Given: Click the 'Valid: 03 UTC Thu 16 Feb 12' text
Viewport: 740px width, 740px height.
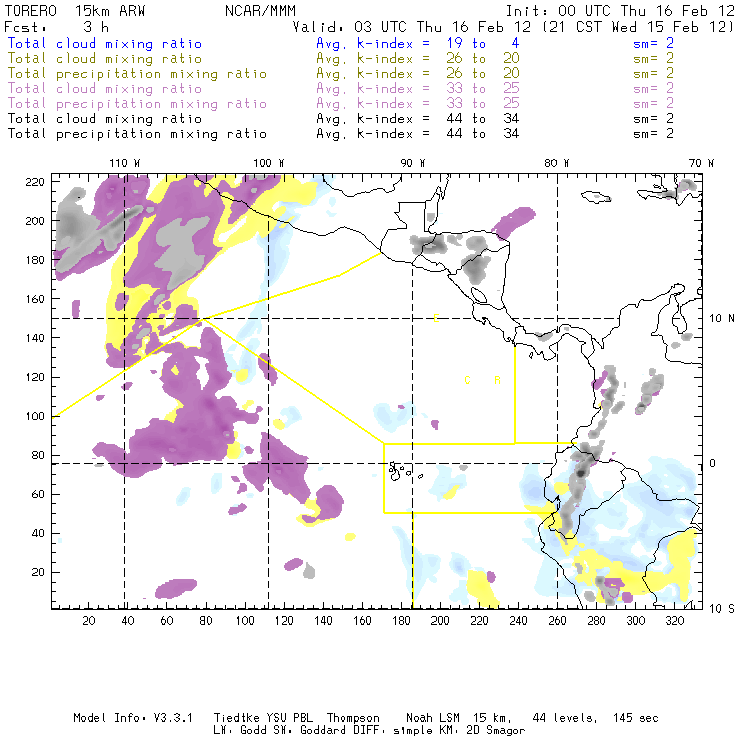Looking at the screenshot, I should pyautogui.click(x=412, y=27).
